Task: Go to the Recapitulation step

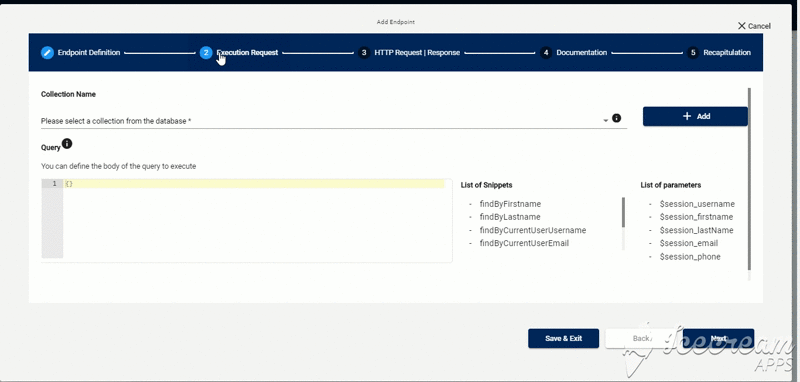Action: pyautogui.click(x=727, y=53)
